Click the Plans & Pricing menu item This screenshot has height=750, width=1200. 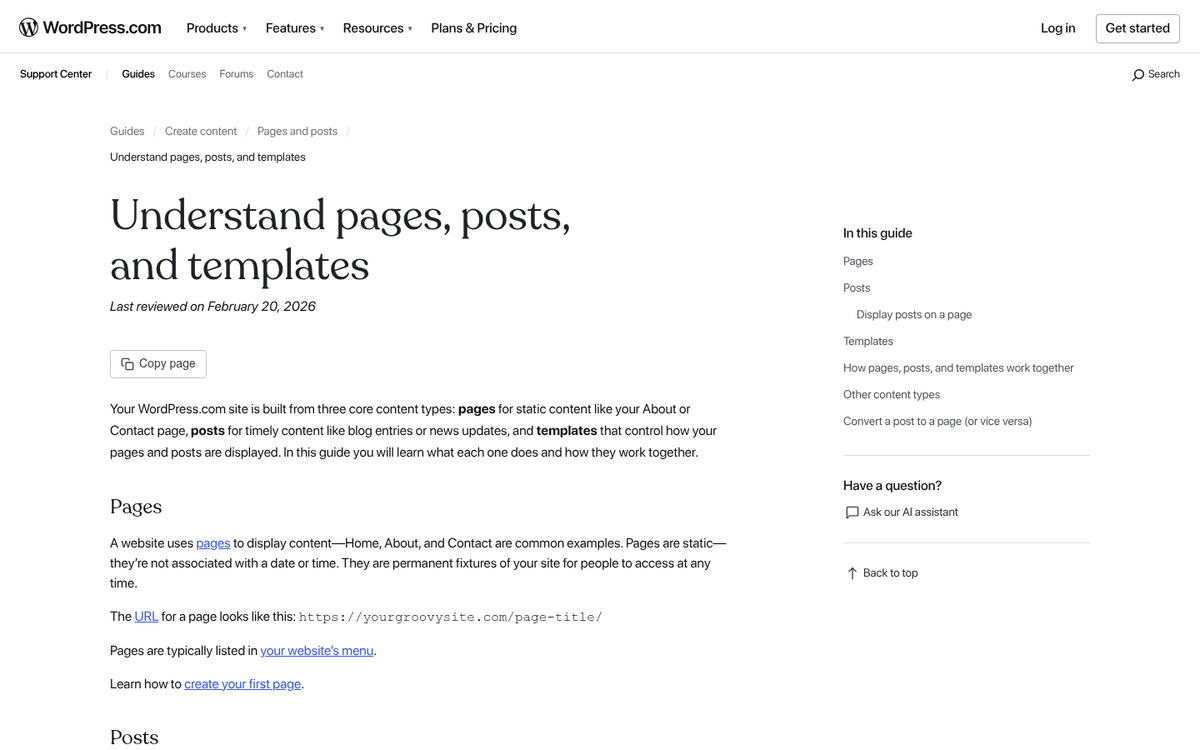pyautogui.click(x=473, y=28)
